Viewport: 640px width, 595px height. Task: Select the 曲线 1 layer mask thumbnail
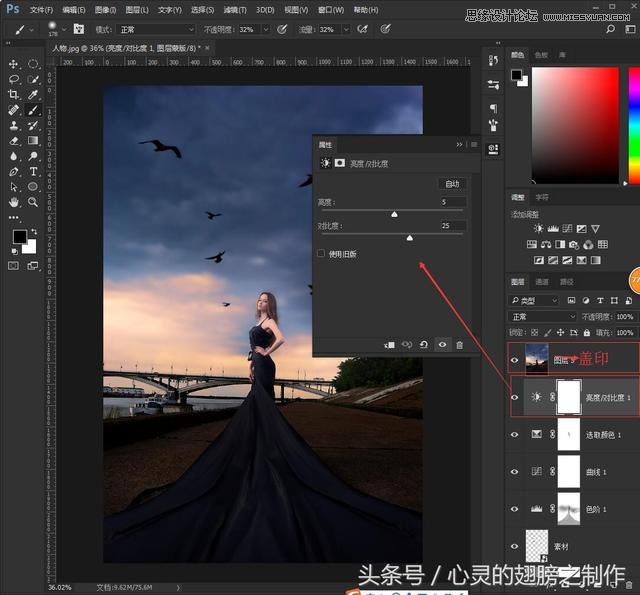click(568, 470)
